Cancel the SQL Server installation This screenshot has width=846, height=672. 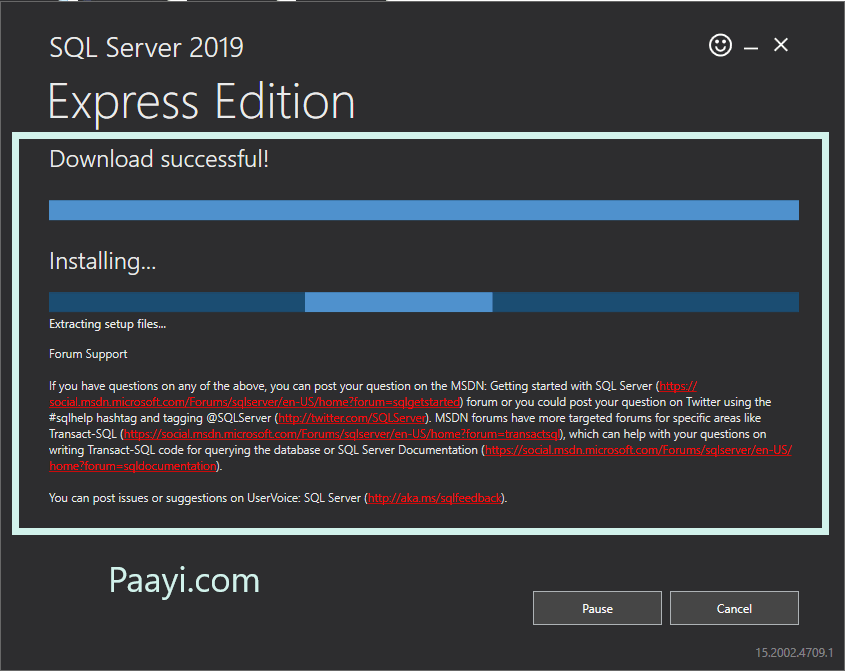tap(734, 608)
